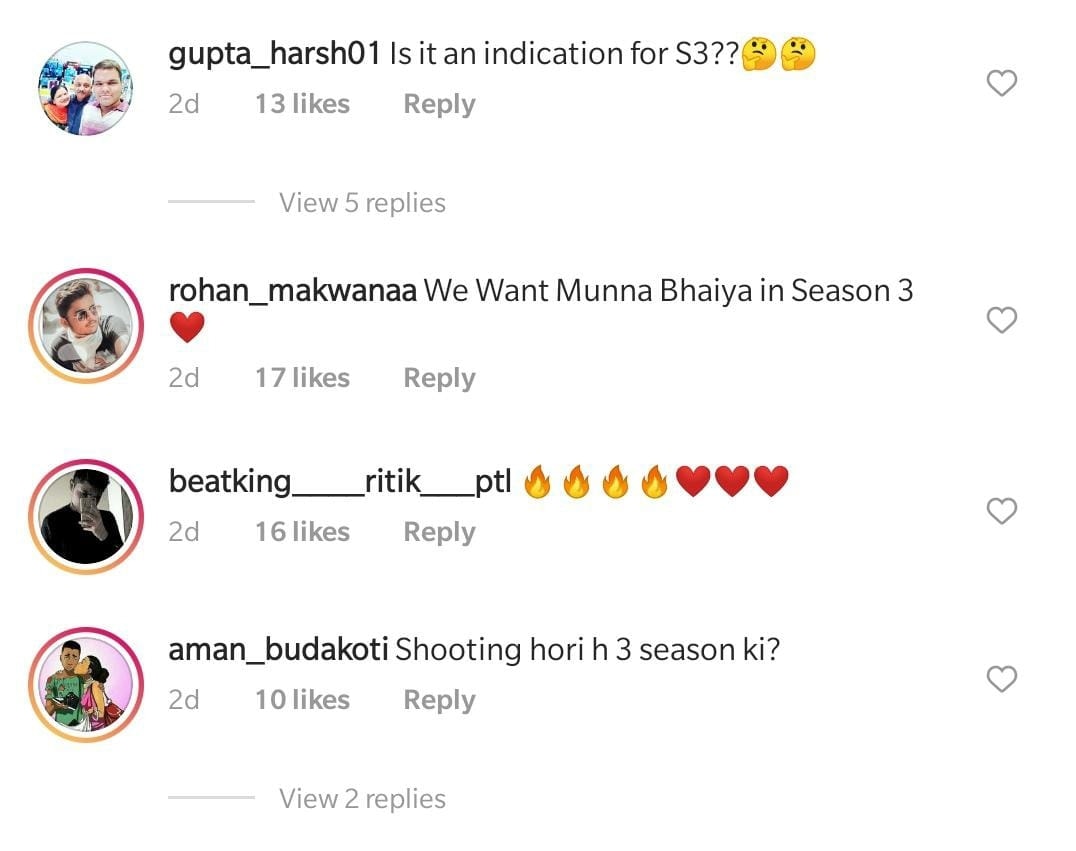
Task: Open aman_budakoti username link
Action: (279, 649)
